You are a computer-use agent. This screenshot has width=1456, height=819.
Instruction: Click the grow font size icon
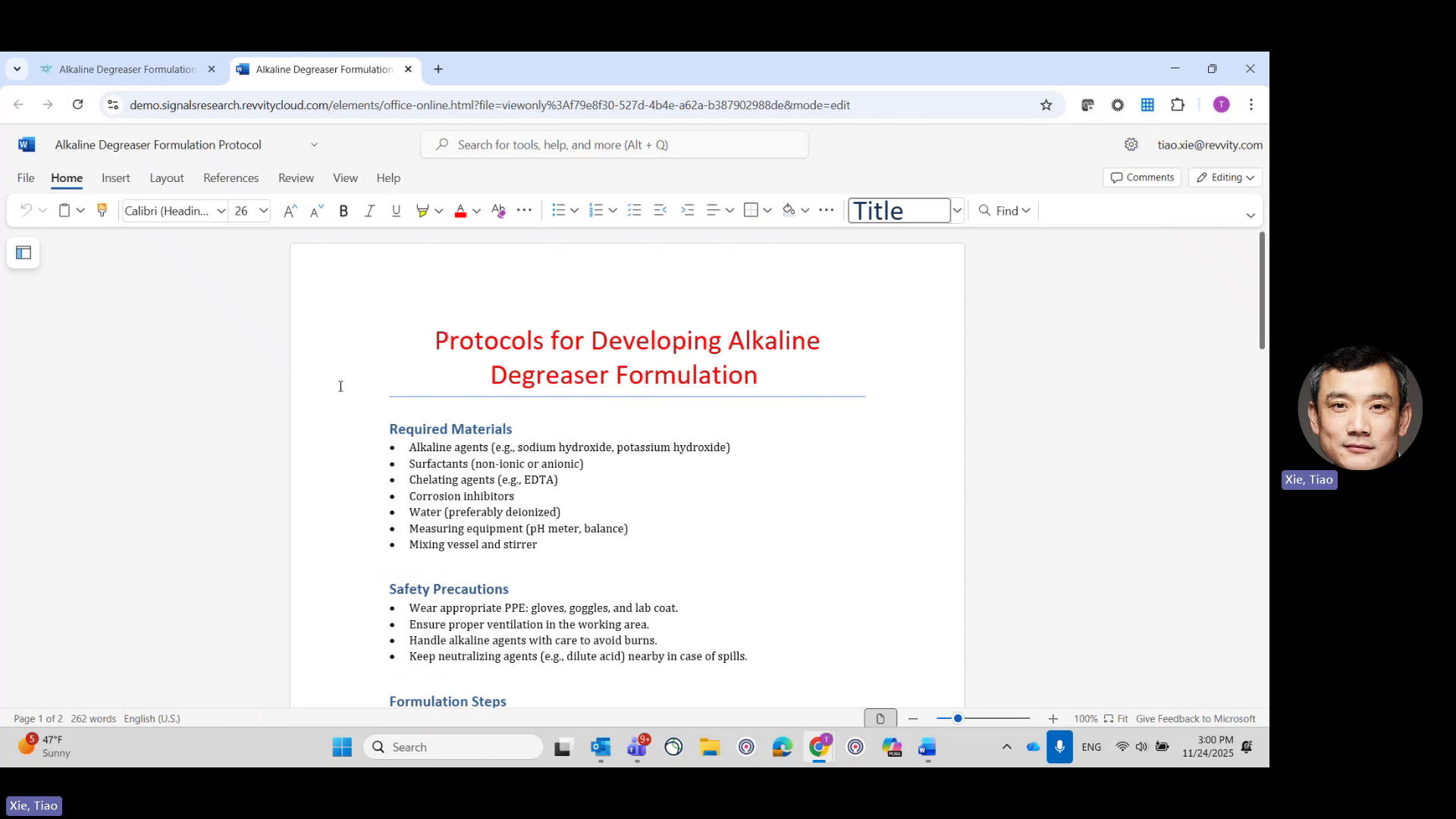(x=290, y=212)
